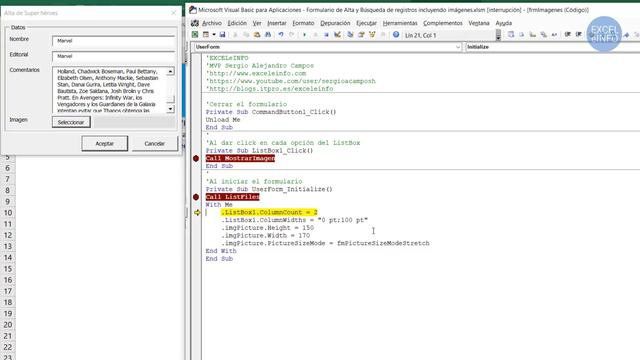Open the Depuración menu
Screen dimensions: 640x360
[335, 23]
